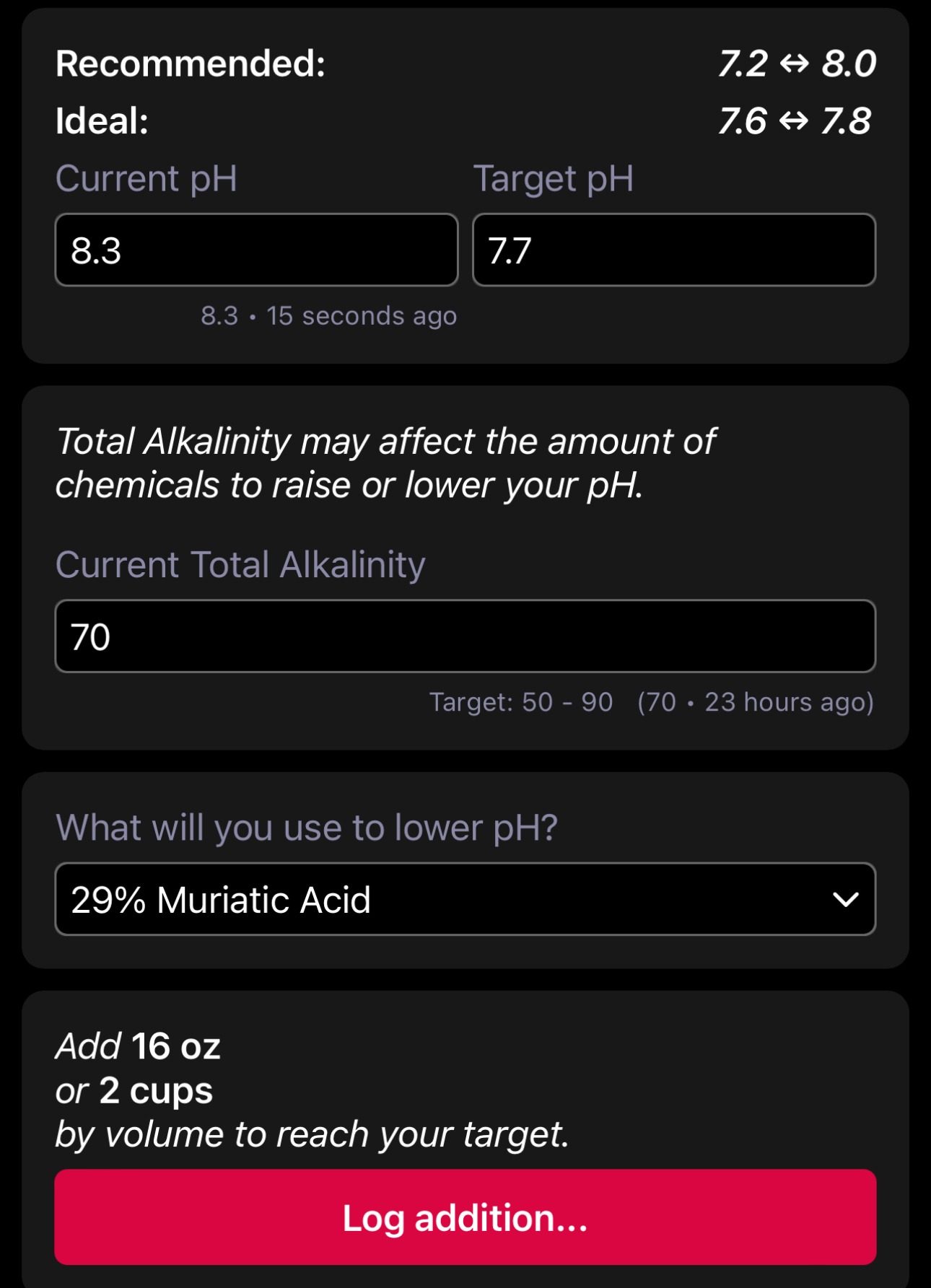931x1288 pixels.
Task: Click 'What will you use to lower pH?' label
Action: coord(307,828)
